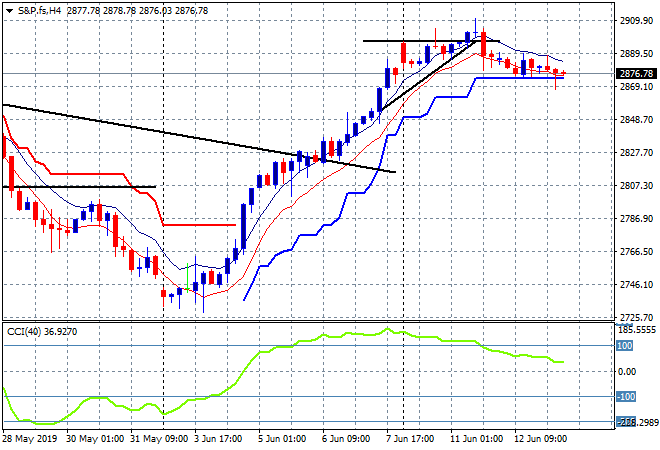Click the dropdown triangle beside S&P.fs,H4
Screen dimensions: 660x450
(x=9, y=11)
